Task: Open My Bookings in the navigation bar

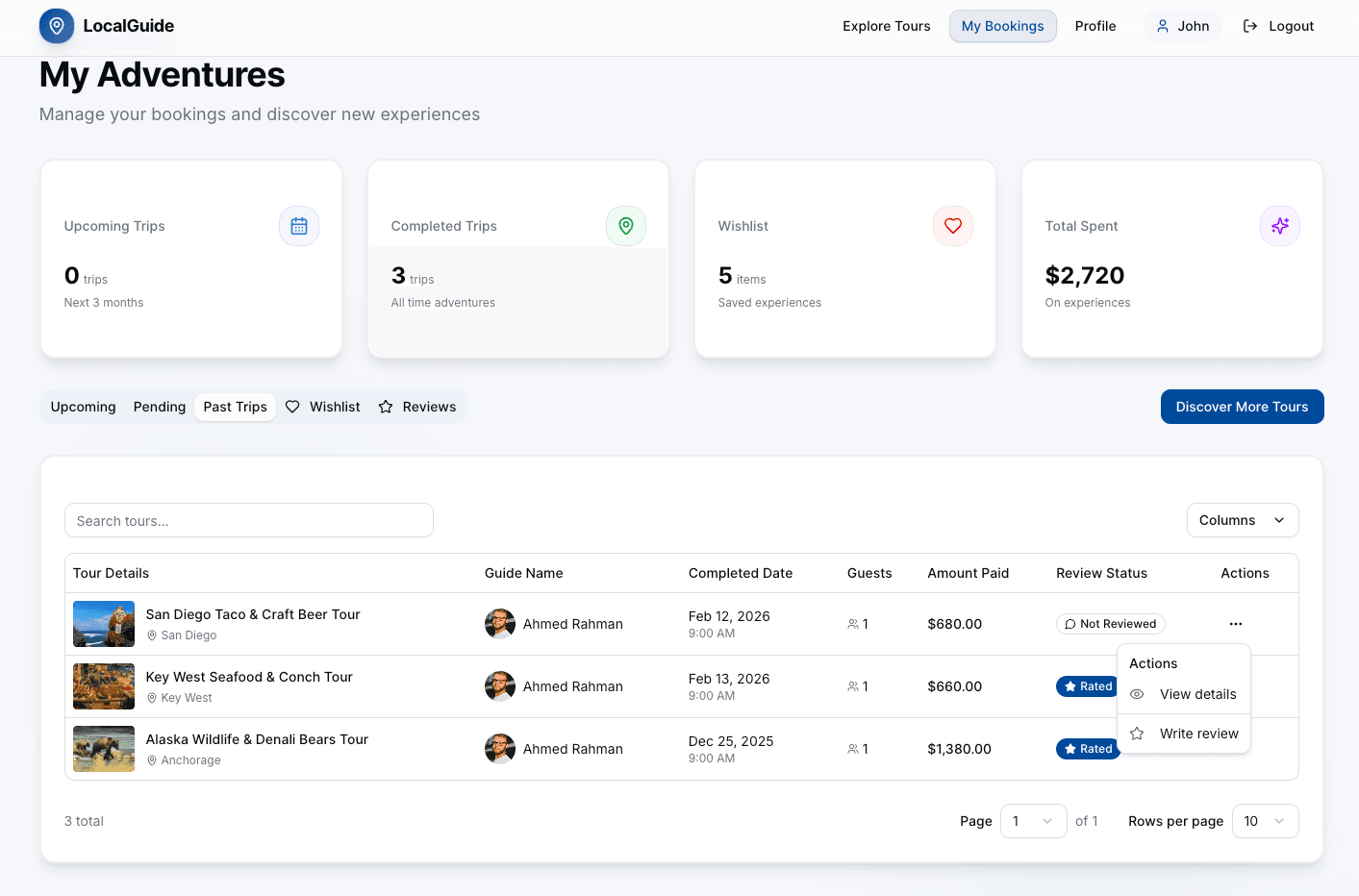Action: click(x=1002, y=26)
